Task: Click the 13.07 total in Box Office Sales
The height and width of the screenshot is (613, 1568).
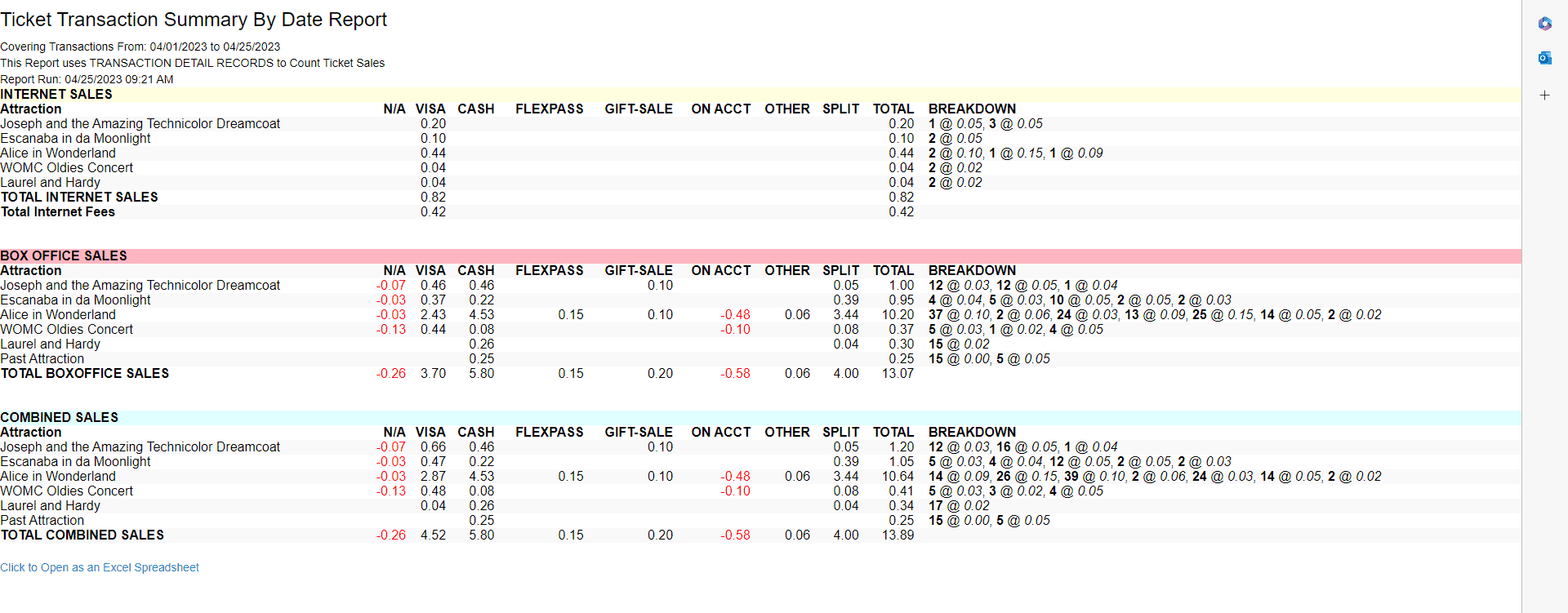Action: 898,374
